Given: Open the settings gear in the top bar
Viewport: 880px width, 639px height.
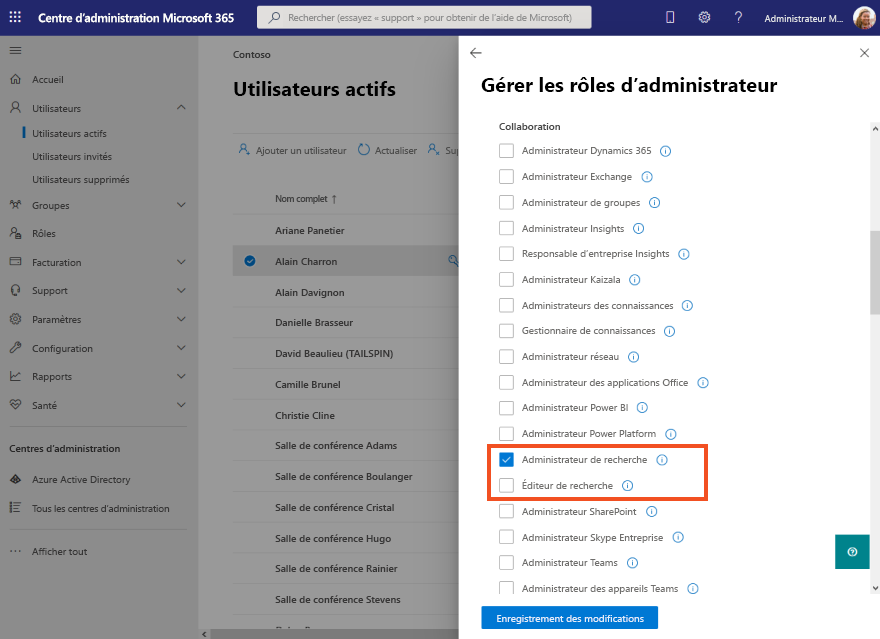Looking at the screenshot, I should pos(704,17).
